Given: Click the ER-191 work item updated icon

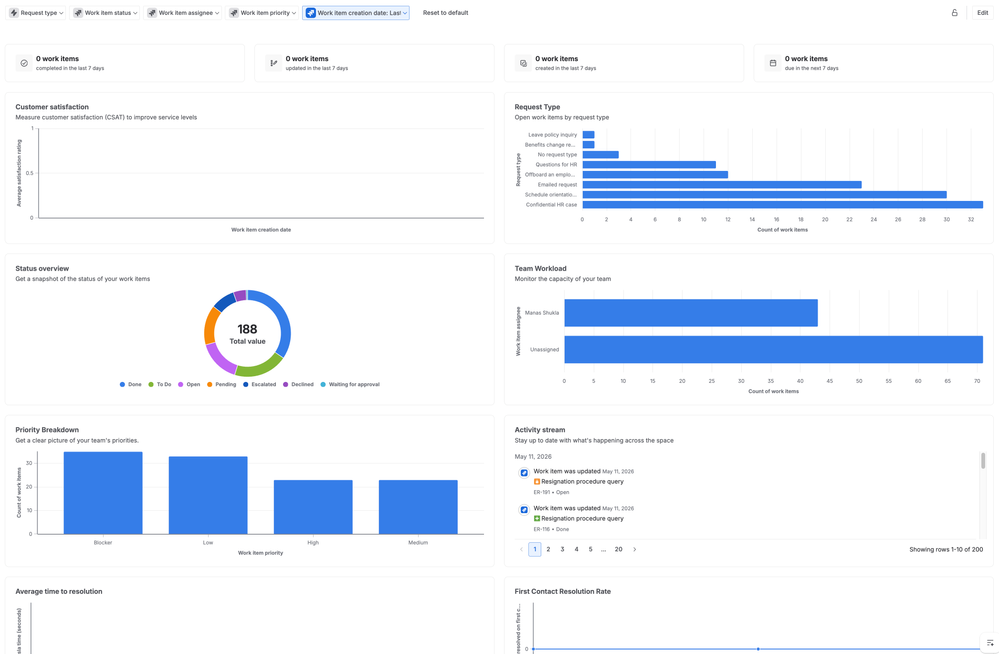Looking at the screenshot, I should [x=524, y=472].
